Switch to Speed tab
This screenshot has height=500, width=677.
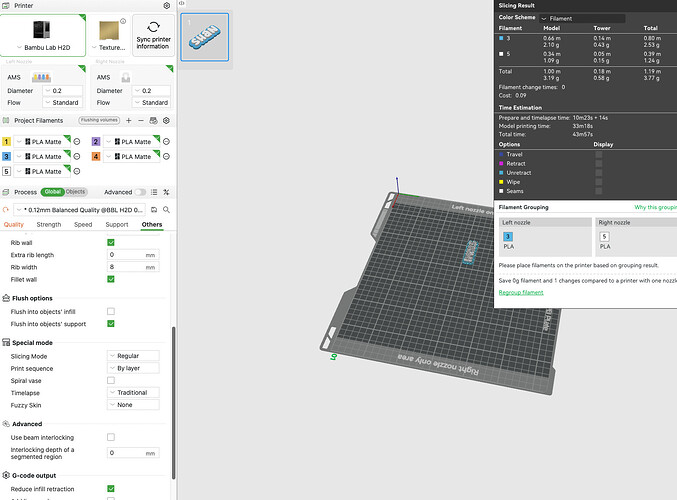83,225
